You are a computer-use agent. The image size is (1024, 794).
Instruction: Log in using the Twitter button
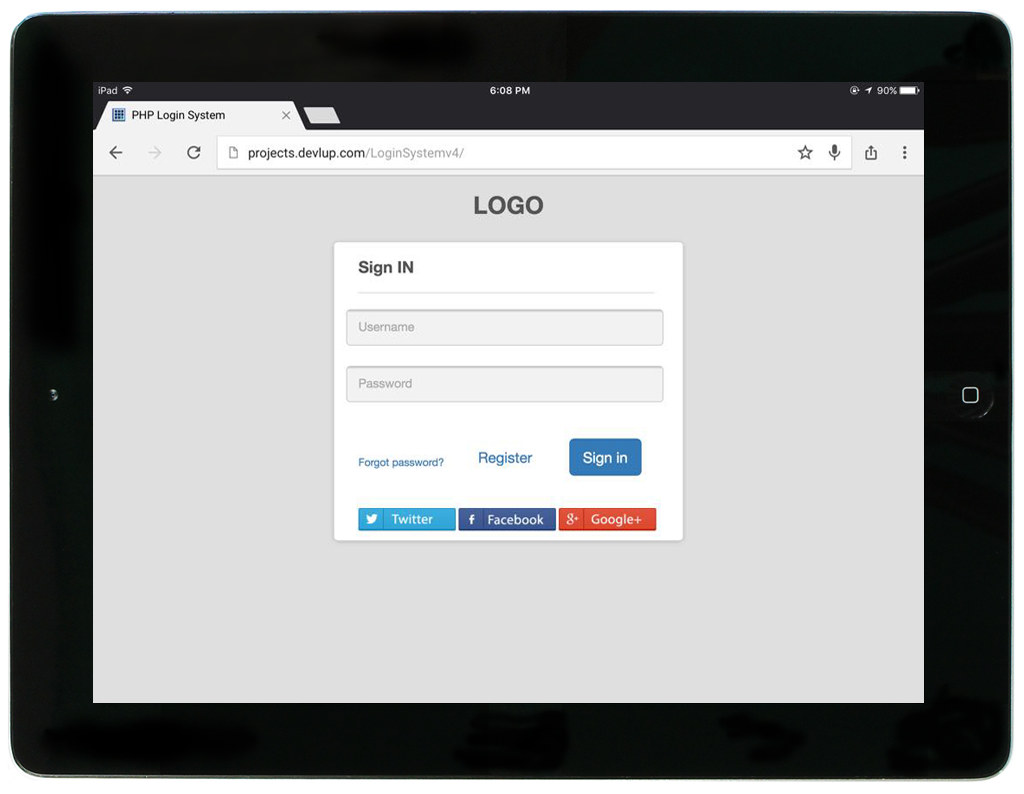407,520
